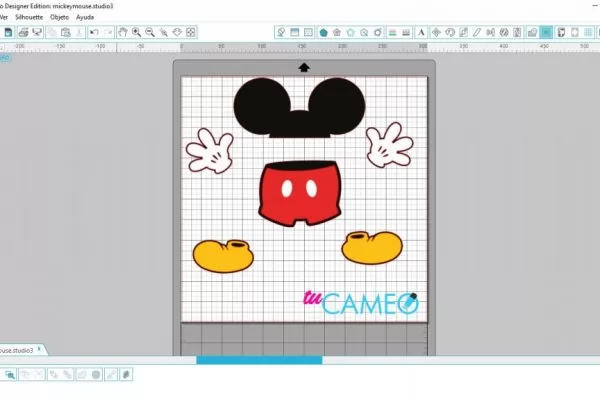This screenshot has height=400, width=600.
Task: Click the highlighted teal toolbar button
Action: (546, 33)
